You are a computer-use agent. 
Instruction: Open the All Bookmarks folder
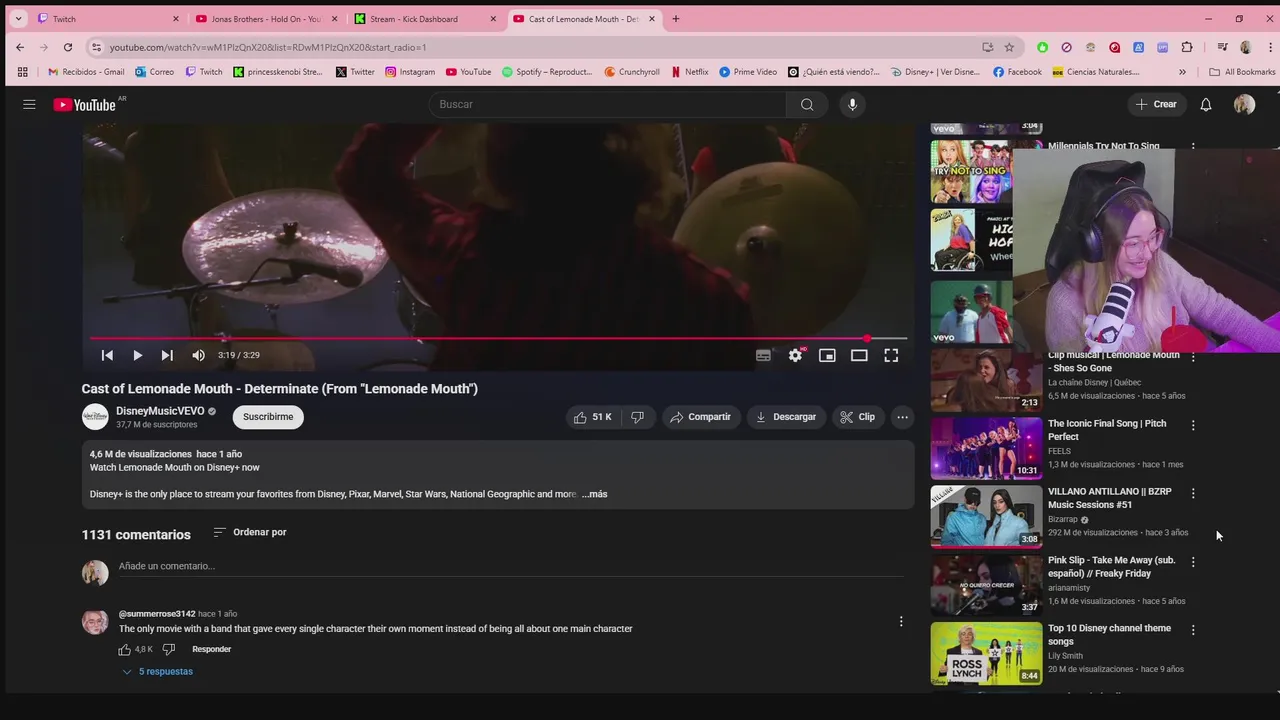click(1242, 72)
